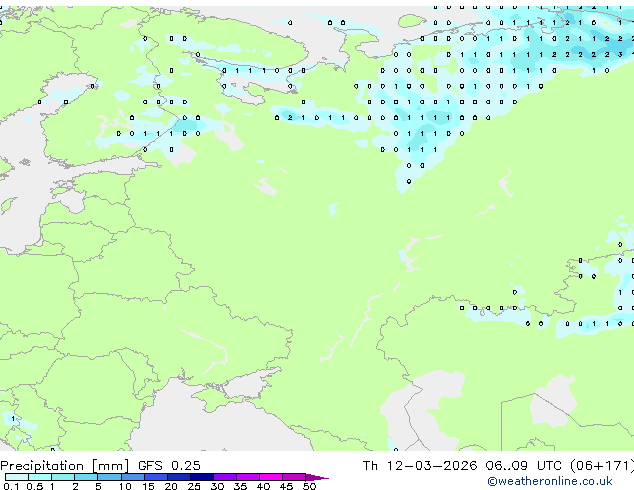Select the legend swatch between 2 and 5
The height and width of the screenshot is (490, 634).
click(86, 477)
